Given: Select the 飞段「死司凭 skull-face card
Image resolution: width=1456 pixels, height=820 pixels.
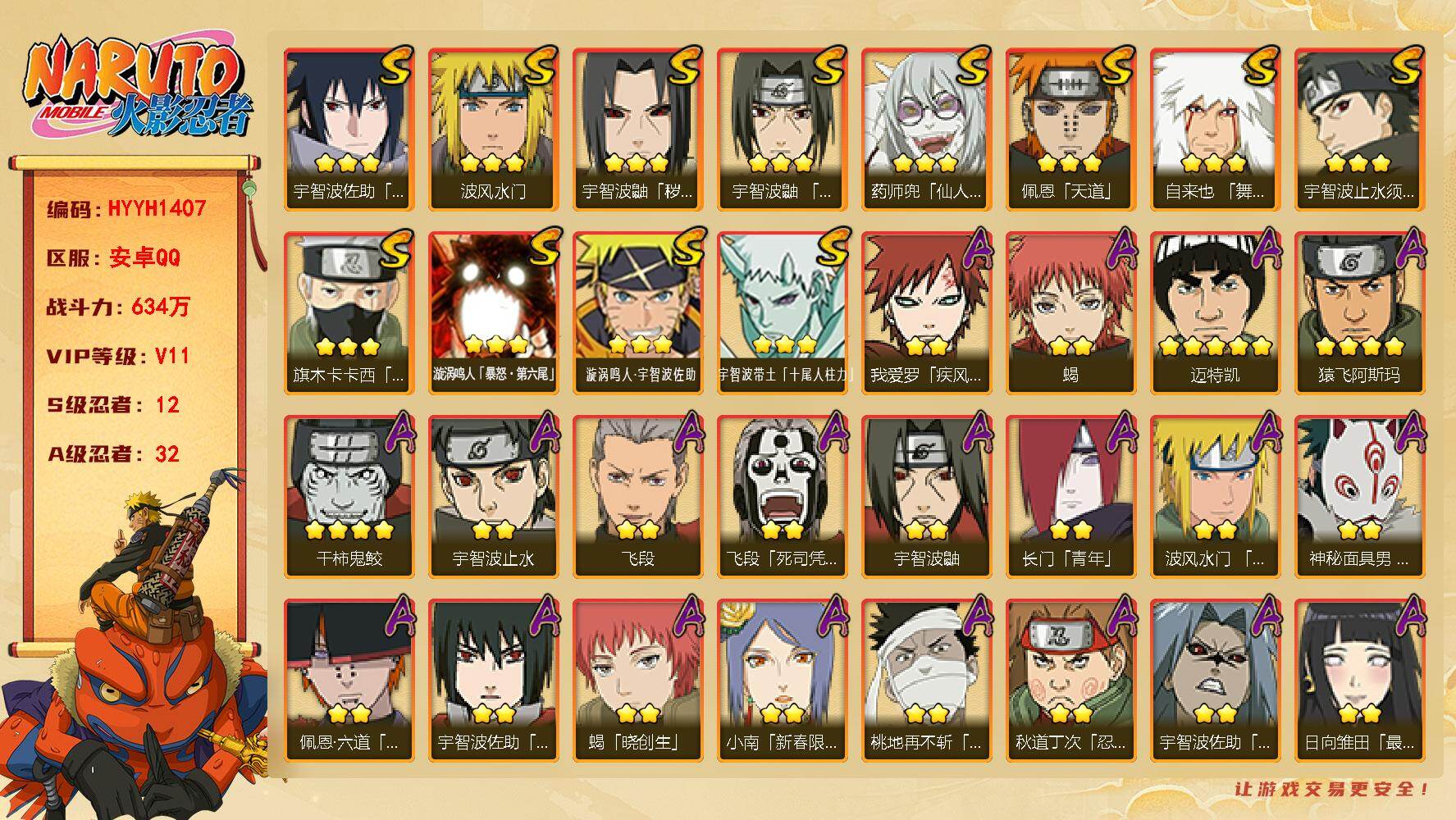Looking at the screenshot, I should (x=782, y=496).
